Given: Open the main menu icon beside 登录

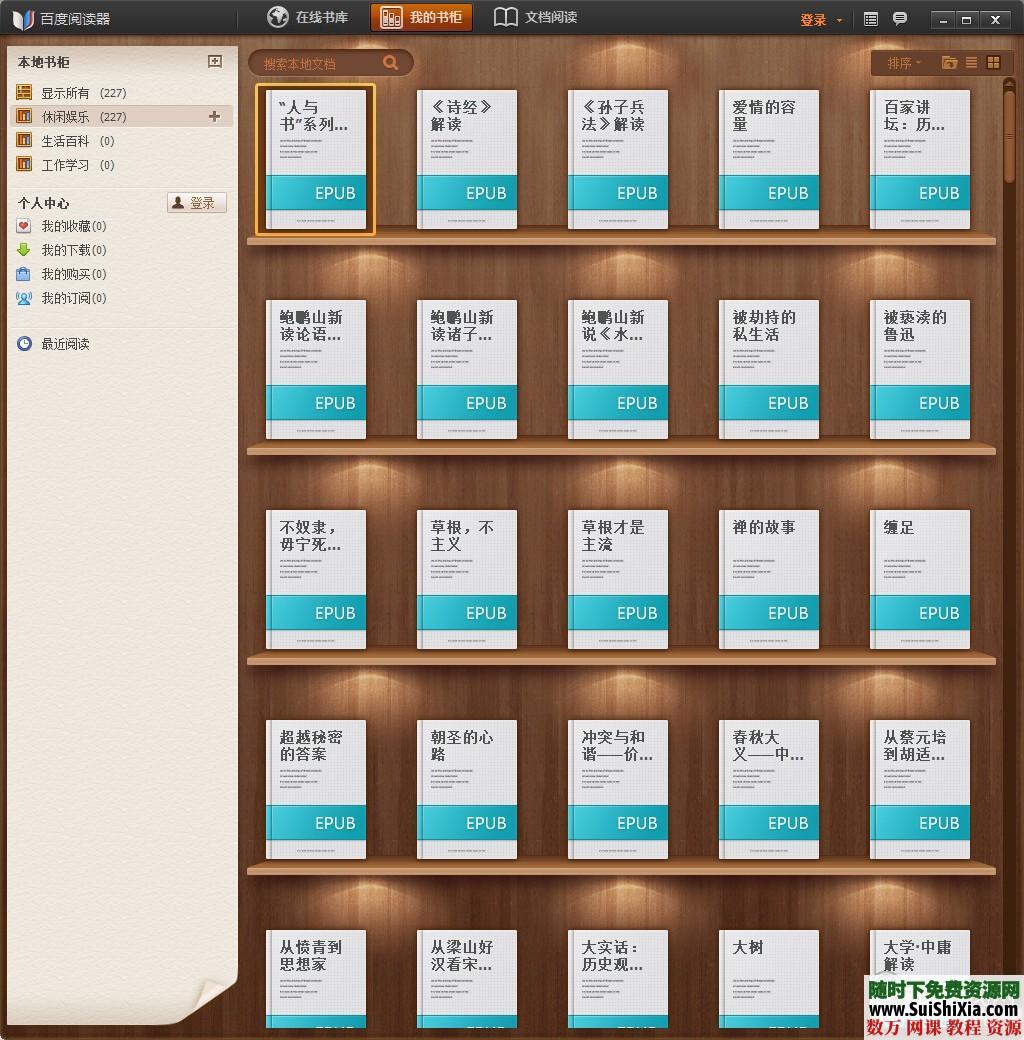Looking at the screenshot, I should tap(869, 17).
